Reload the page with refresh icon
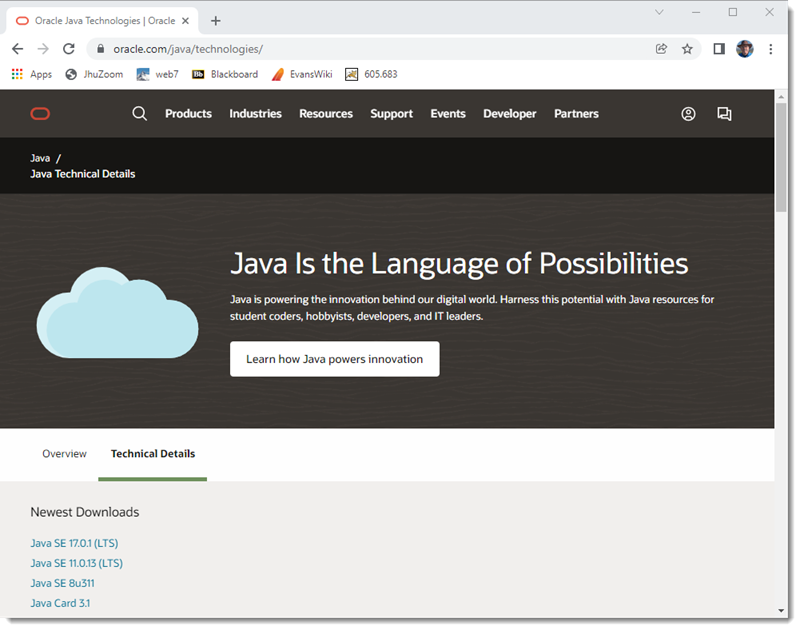 click(x=69, y=49)
